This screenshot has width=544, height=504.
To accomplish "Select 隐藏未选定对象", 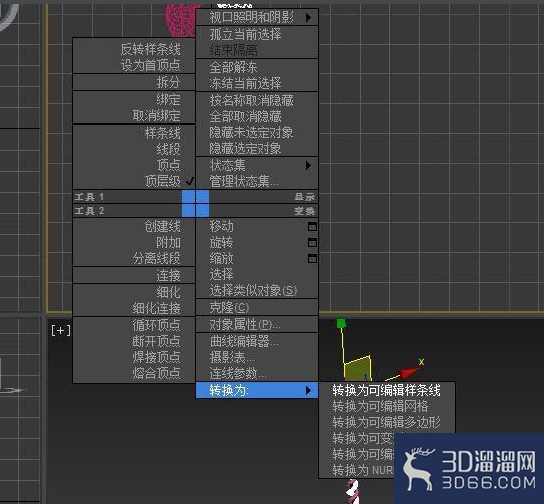I will click(257, 132).
